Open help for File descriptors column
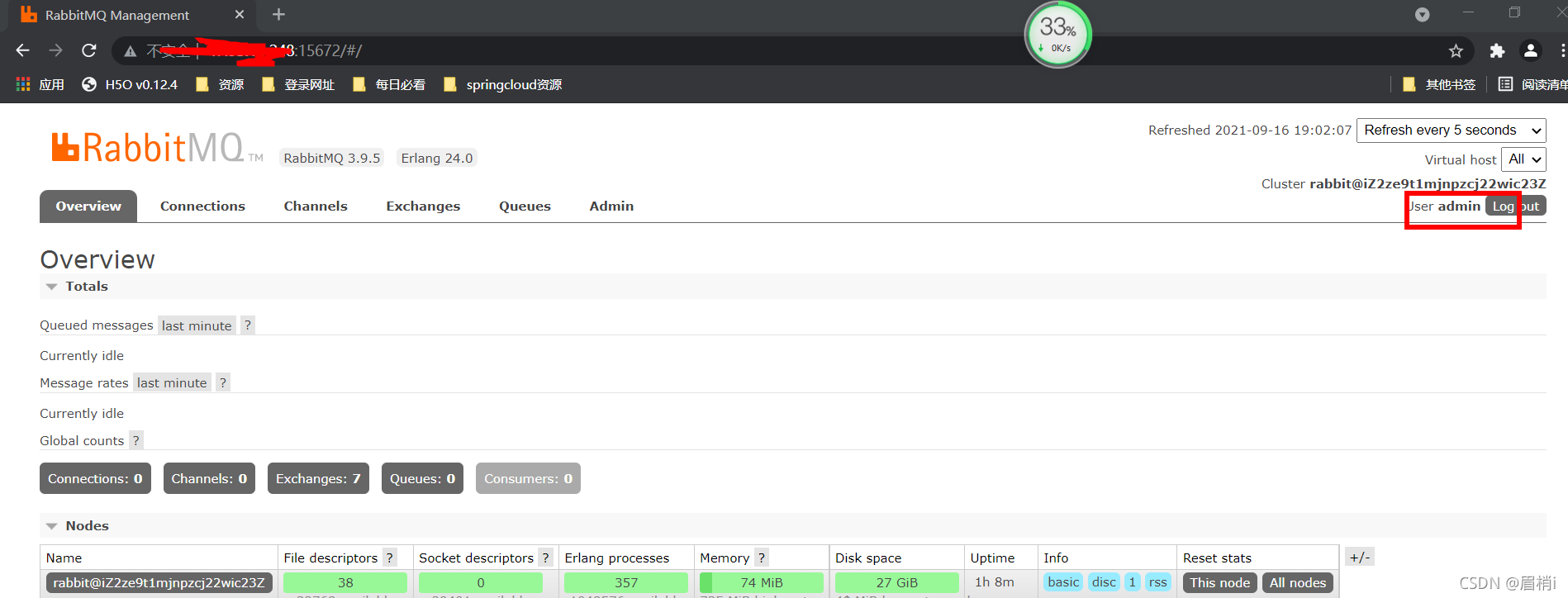Screen dimensions: 1568x598 [390, 558]
